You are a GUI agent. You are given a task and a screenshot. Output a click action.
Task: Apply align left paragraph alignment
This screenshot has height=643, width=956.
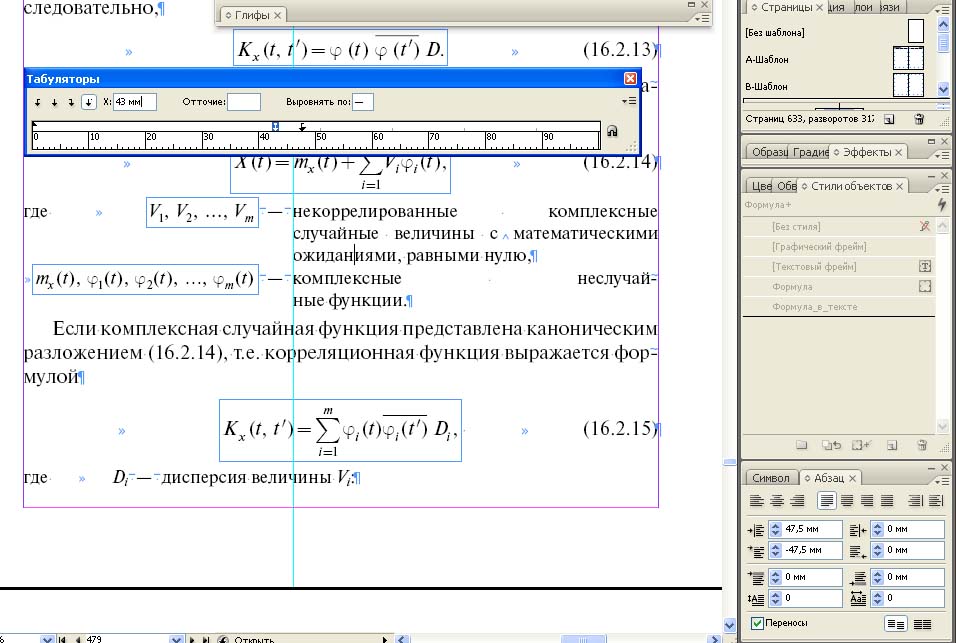pos(756,501)
